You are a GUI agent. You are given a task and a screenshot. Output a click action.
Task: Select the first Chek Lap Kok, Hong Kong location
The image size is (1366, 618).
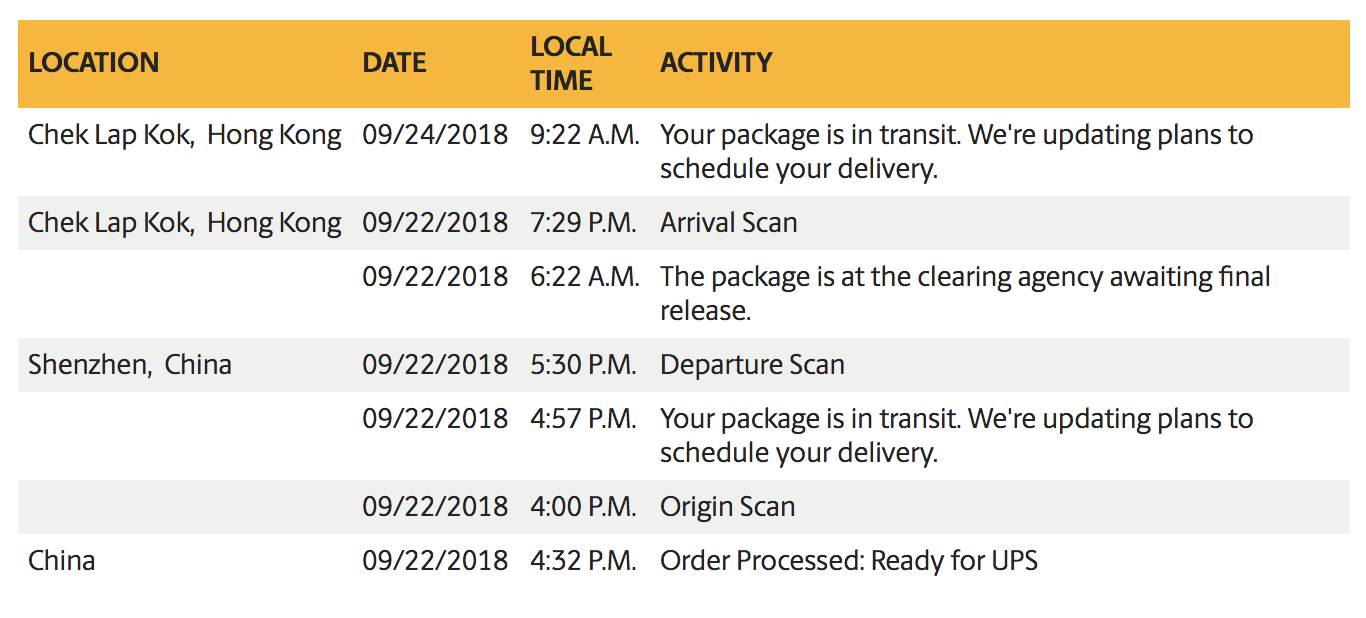click(x=184, y=135)
